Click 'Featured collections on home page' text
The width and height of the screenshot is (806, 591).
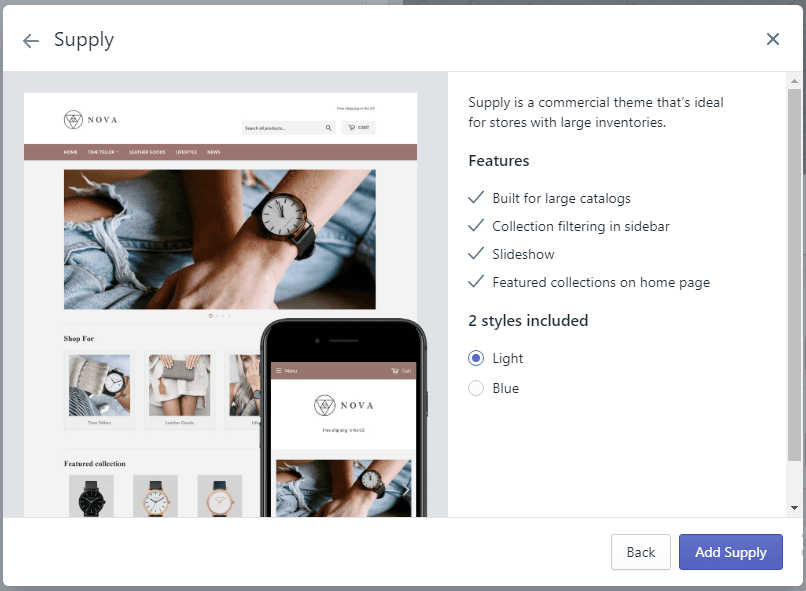click(x=601, y=282)
